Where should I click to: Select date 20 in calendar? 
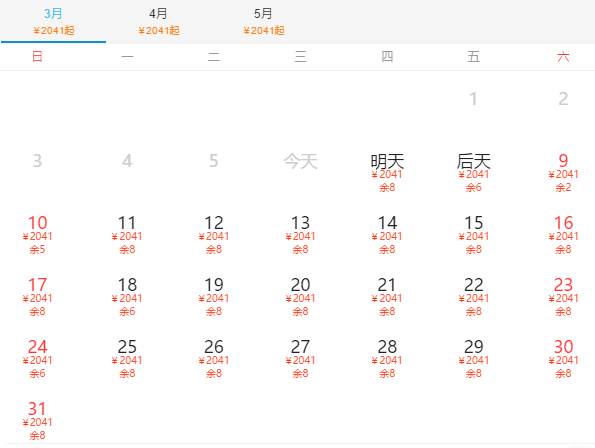coord(300,296)
